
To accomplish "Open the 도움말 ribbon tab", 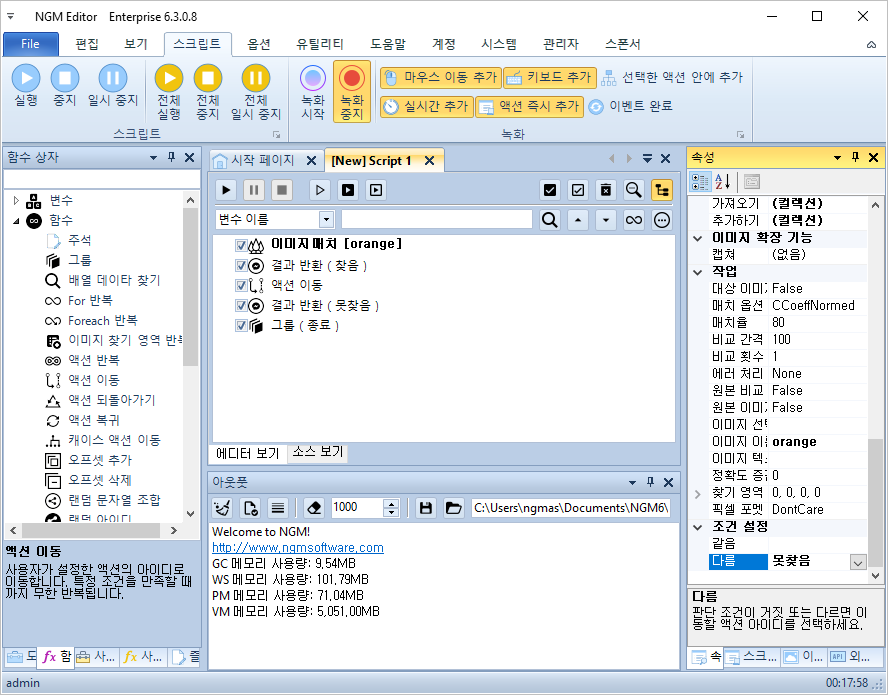I will point(388,44).
